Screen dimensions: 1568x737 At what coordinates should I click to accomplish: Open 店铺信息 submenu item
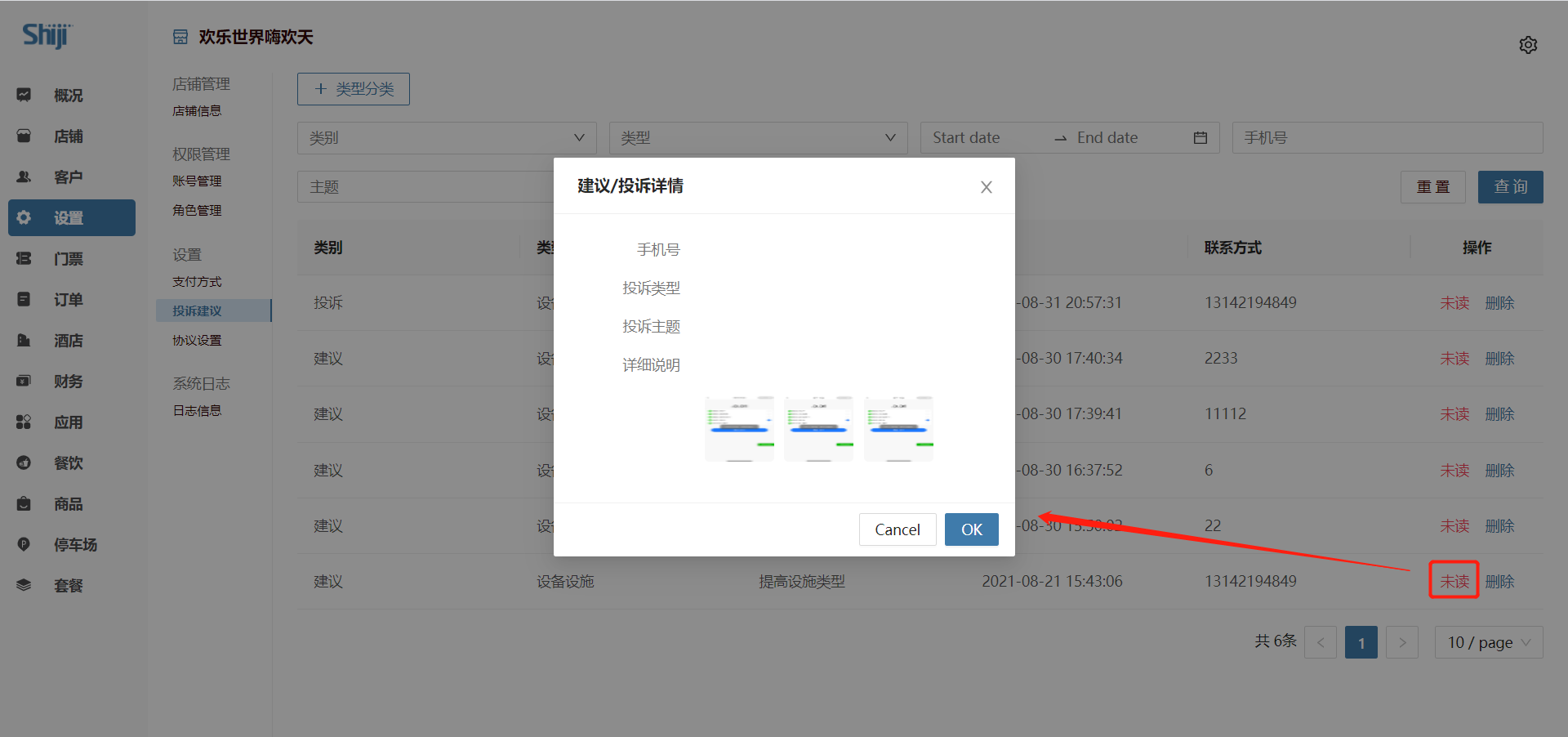tap(197, 111)
